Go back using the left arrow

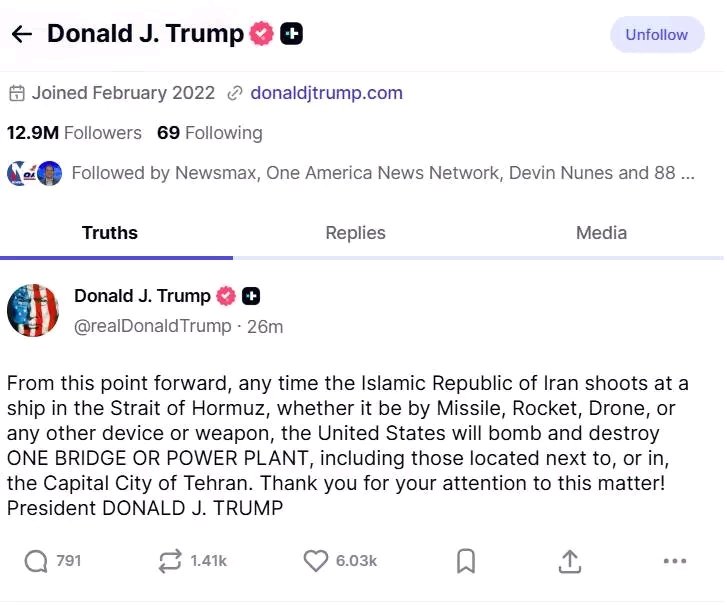pos(21,34)
